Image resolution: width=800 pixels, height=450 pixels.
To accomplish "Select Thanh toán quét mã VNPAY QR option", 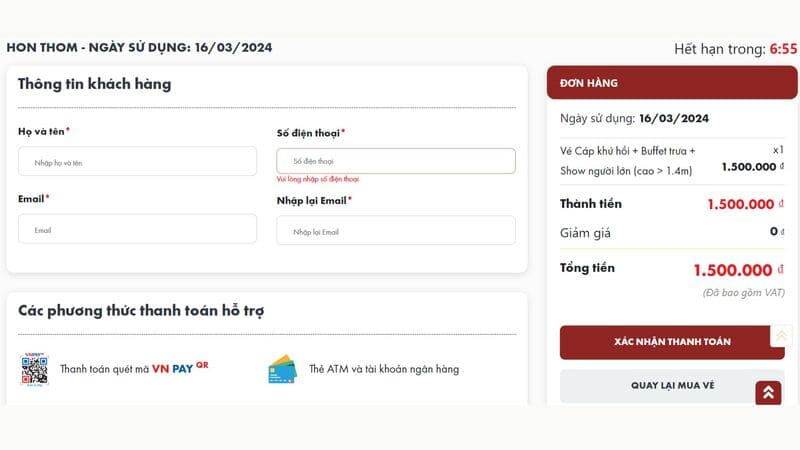I will click(134, 368).
